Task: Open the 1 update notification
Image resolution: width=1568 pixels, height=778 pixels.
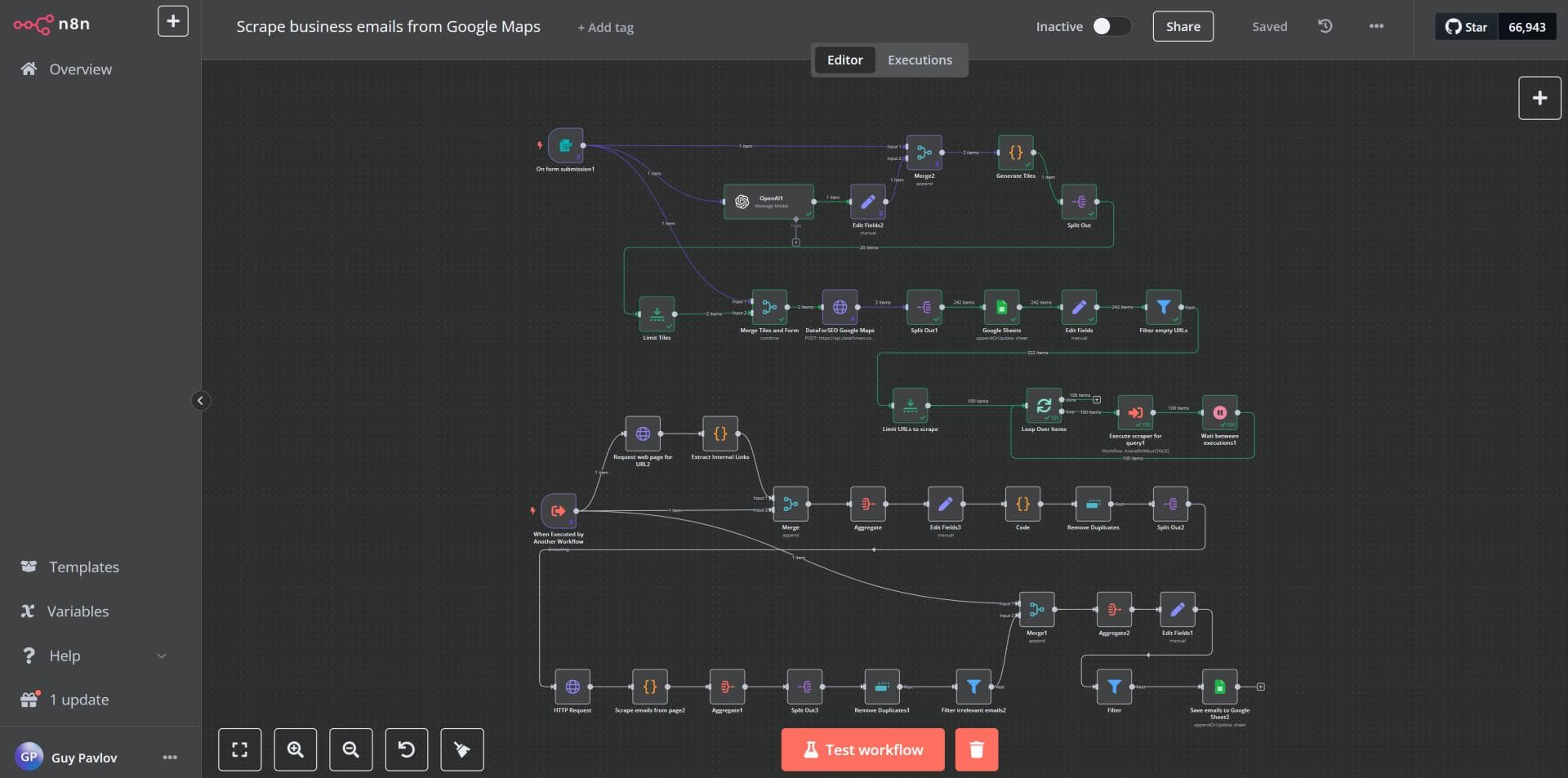Action: point(78,700)
